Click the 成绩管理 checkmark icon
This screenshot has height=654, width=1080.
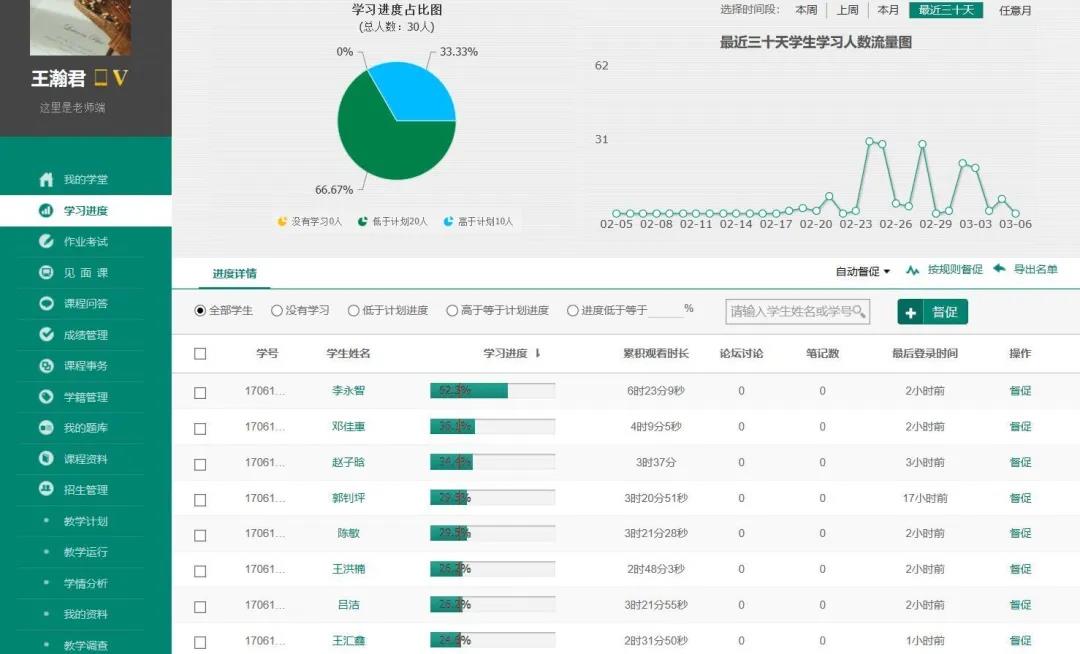46,335
